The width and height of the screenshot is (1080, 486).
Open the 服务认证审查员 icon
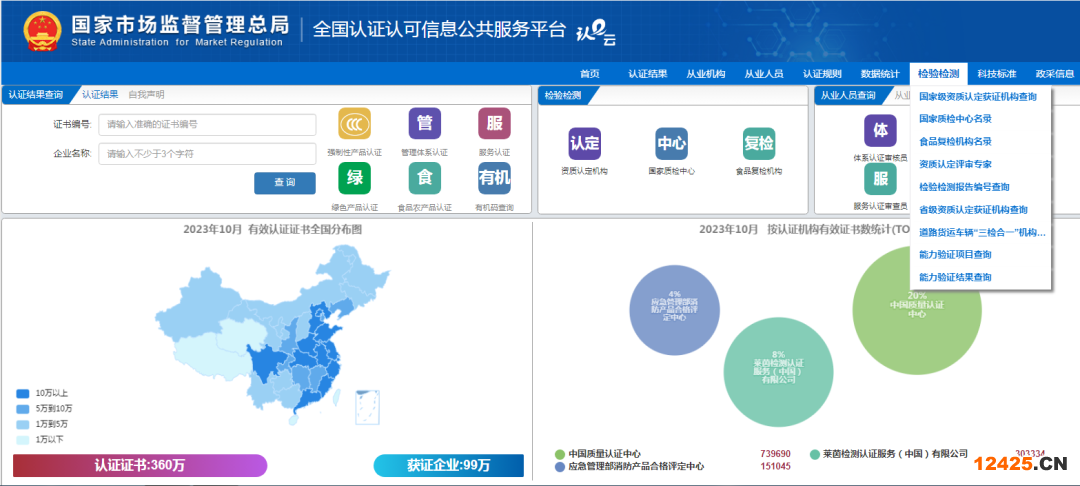pos(880,179)
